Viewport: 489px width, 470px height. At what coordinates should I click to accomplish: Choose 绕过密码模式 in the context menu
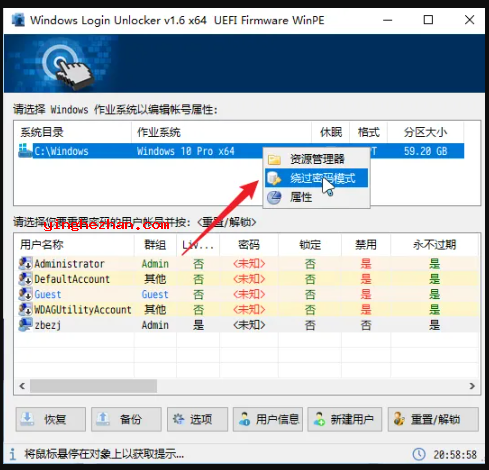(x=317, y=178)
